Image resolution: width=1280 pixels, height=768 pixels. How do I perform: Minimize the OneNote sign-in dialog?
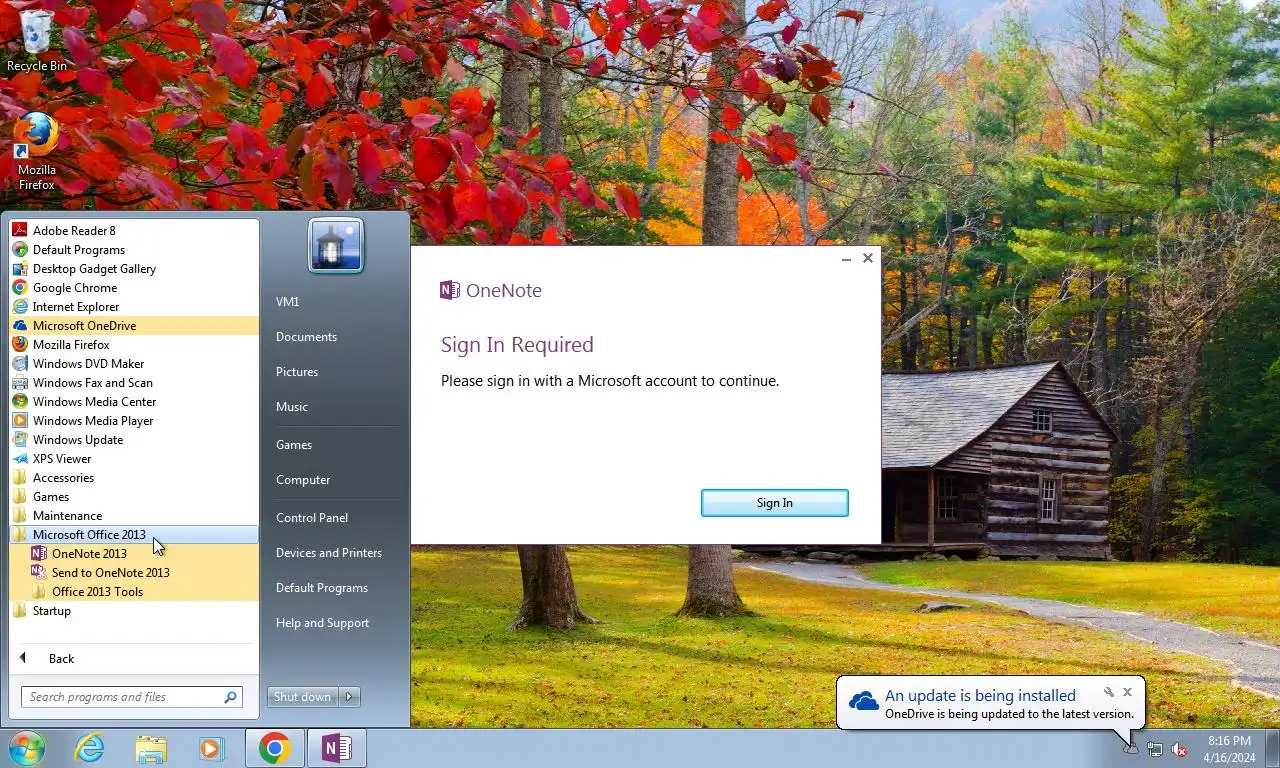(x=846, y=259)
